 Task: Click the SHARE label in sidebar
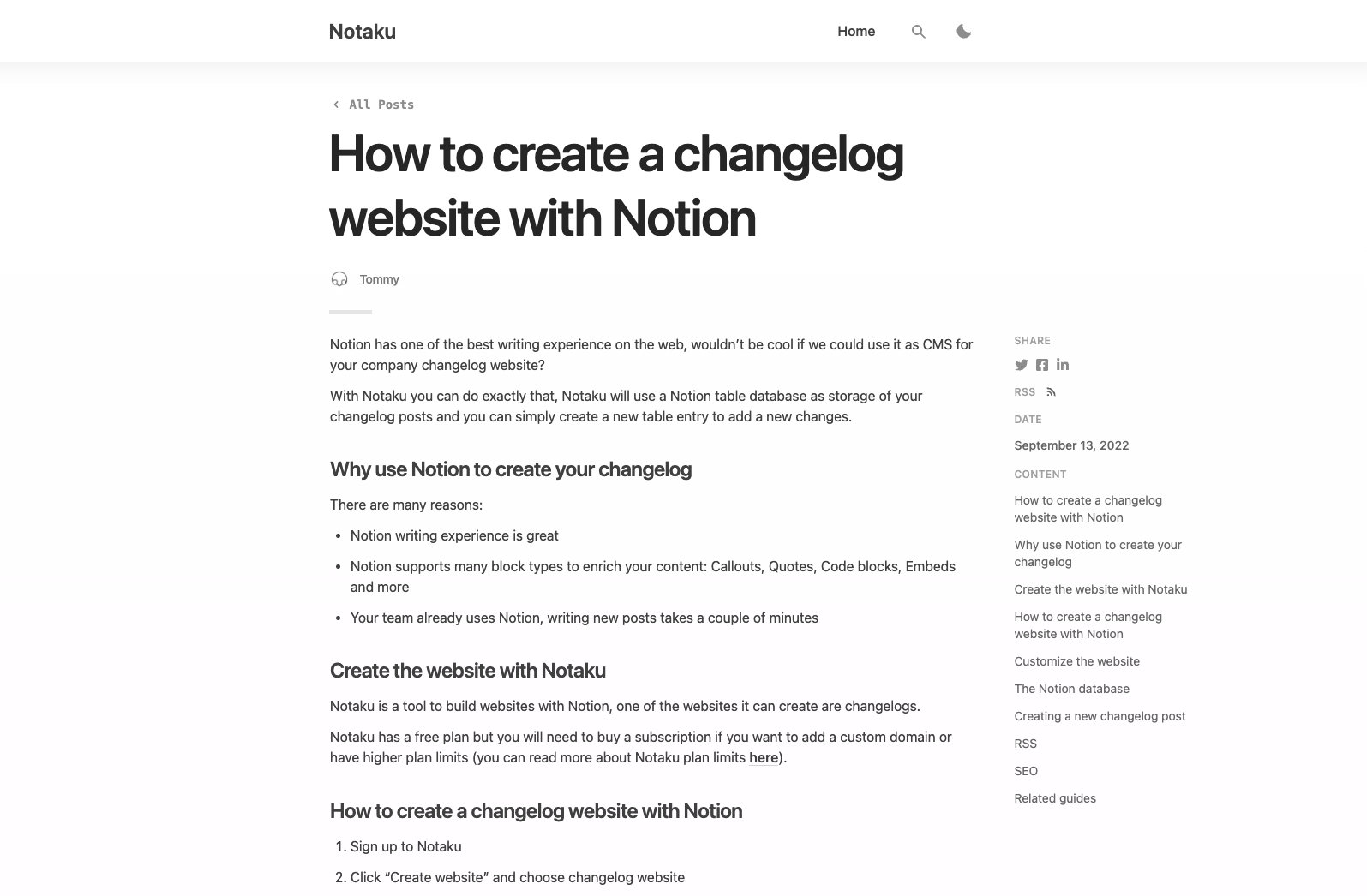pyautogui.click(x=1032, y=341)
